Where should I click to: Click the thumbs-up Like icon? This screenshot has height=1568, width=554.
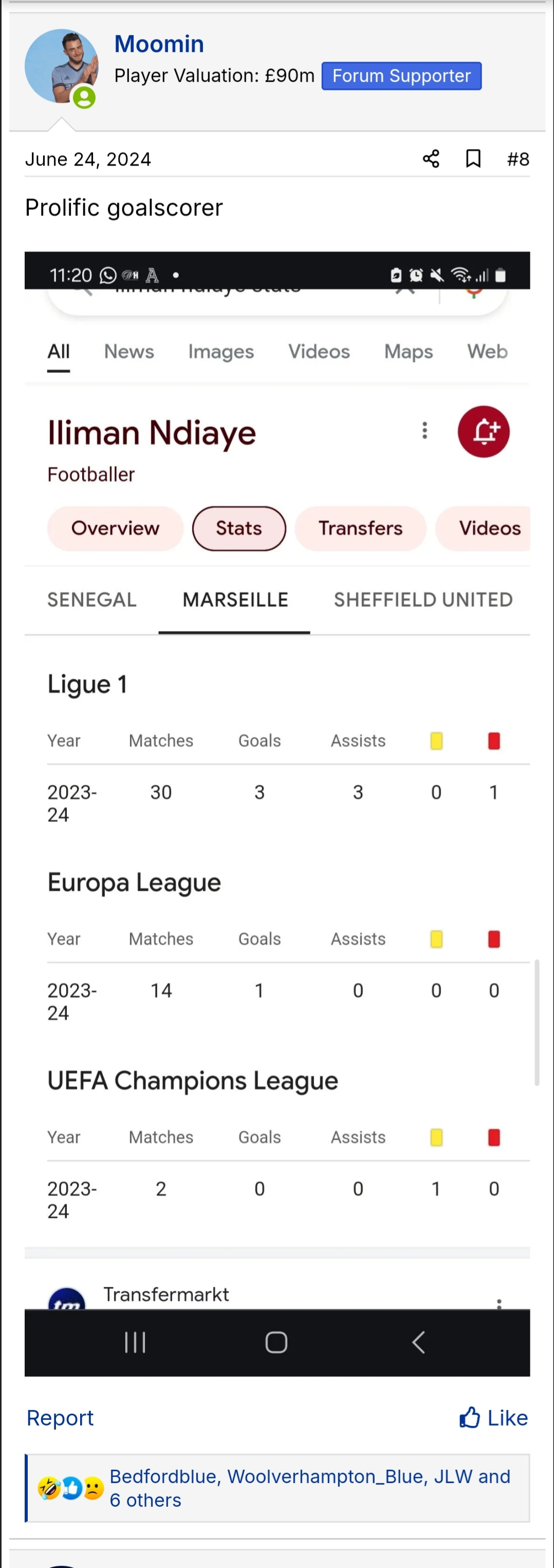[469, 1418]
